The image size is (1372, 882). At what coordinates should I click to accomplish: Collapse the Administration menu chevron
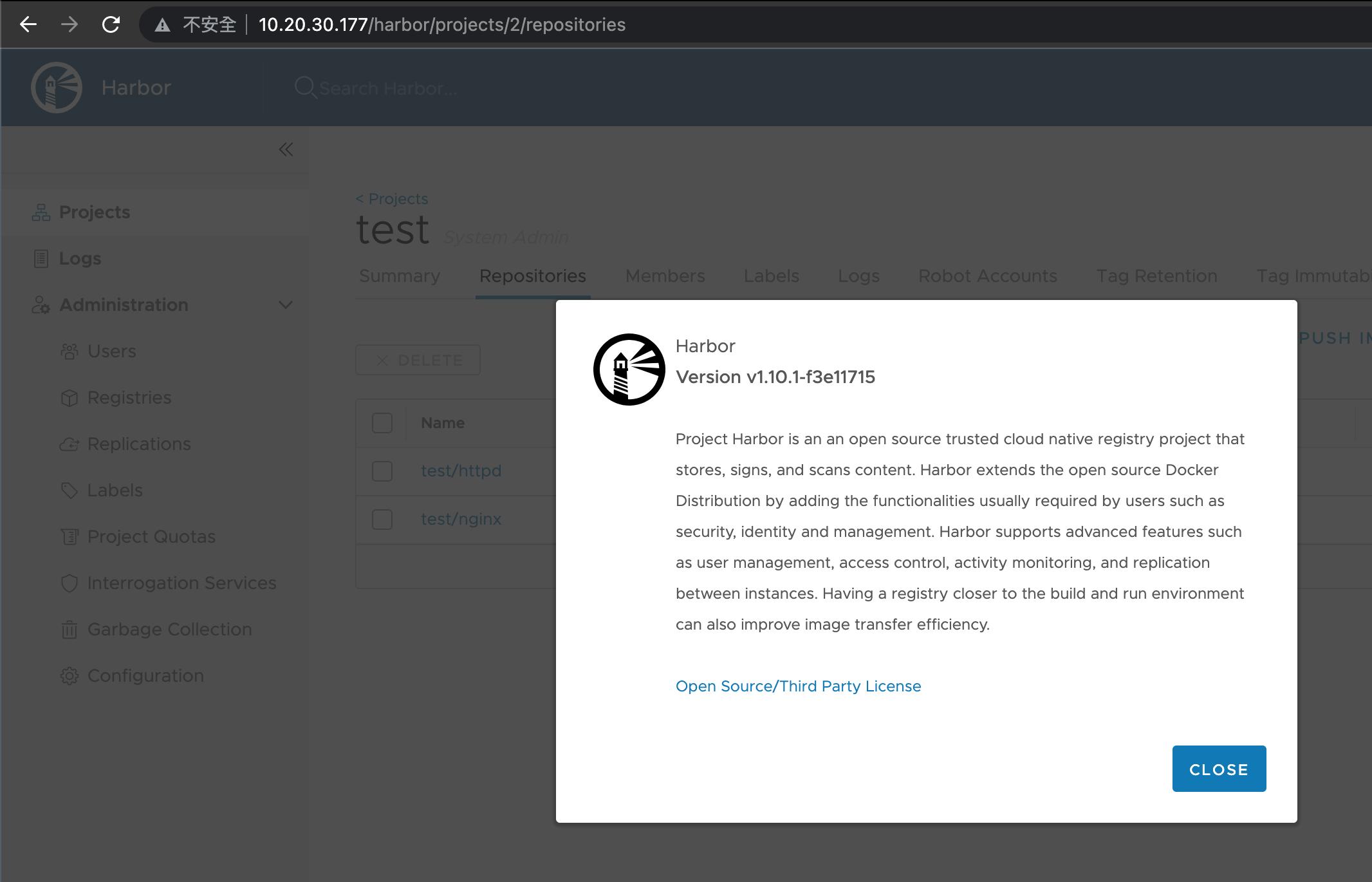click(x=286, y=305)
